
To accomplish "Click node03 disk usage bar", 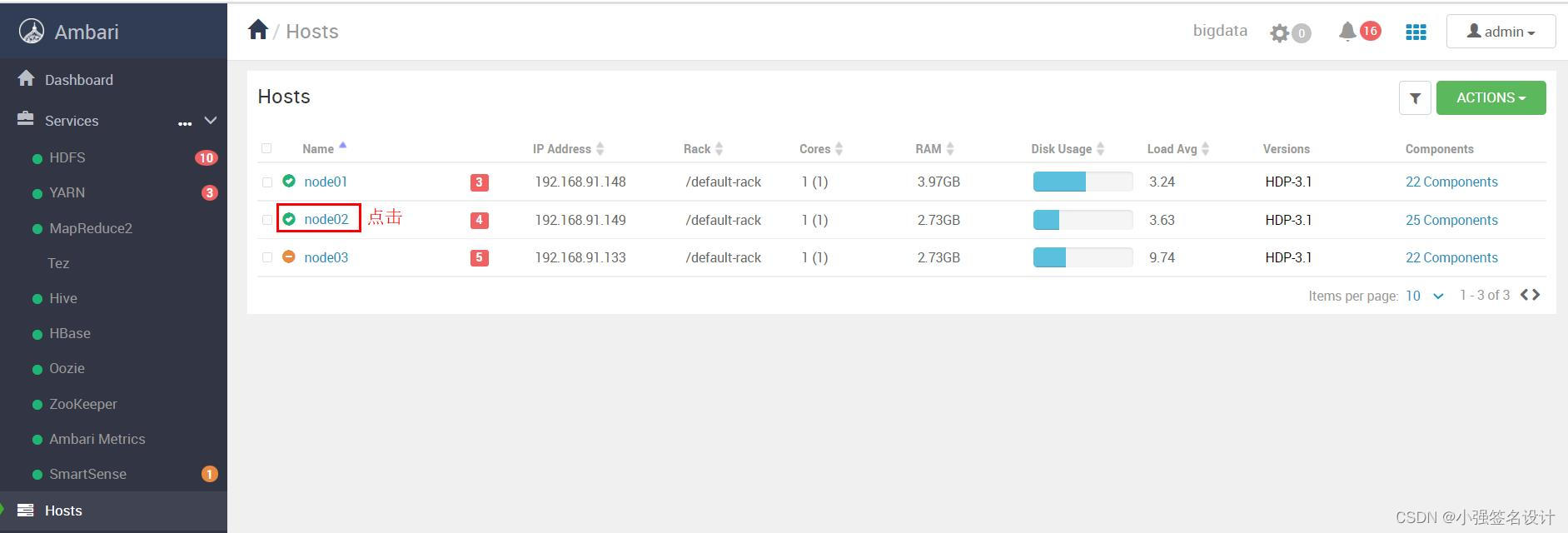I will click(1083, 257).
